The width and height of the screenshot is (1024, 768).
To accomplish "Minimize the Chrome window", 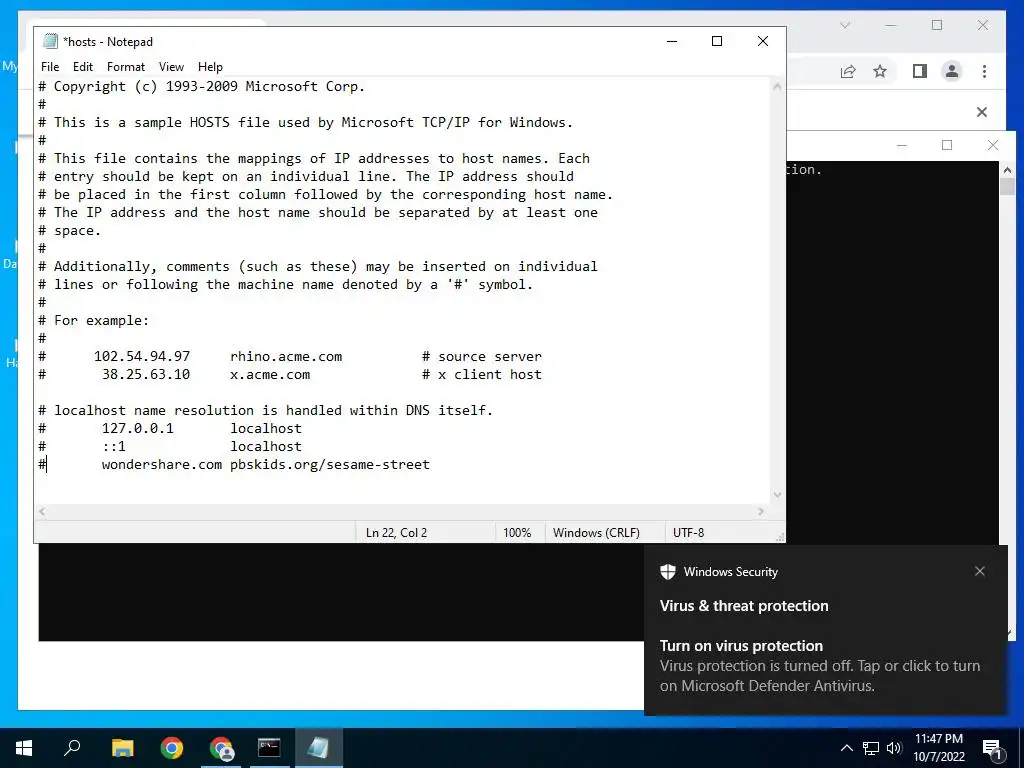I will [891, 25].
